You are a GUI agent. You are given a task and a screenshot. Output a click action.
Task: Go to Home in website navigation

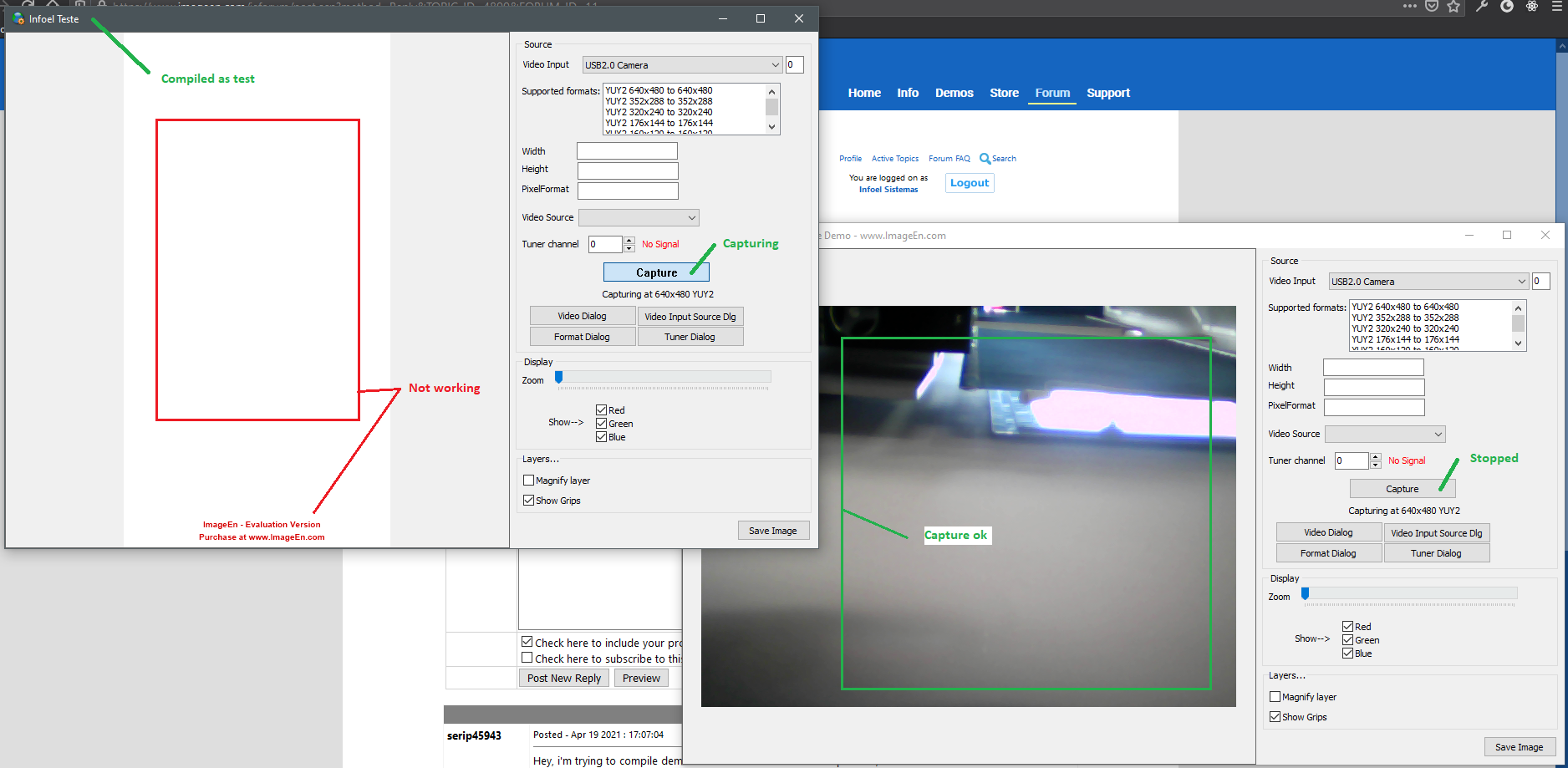[x=864, y=93]
